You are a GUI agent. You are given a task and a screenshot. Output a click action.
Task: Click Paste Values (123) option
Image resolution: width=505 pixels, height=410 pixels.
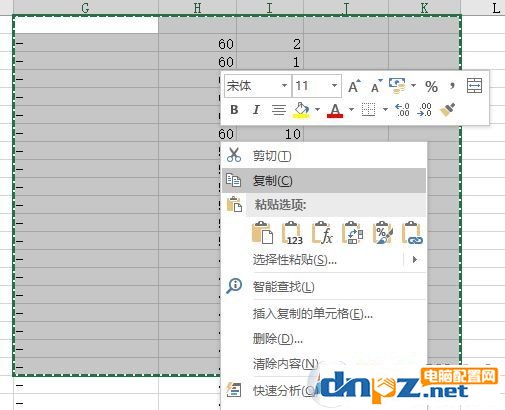292,233
